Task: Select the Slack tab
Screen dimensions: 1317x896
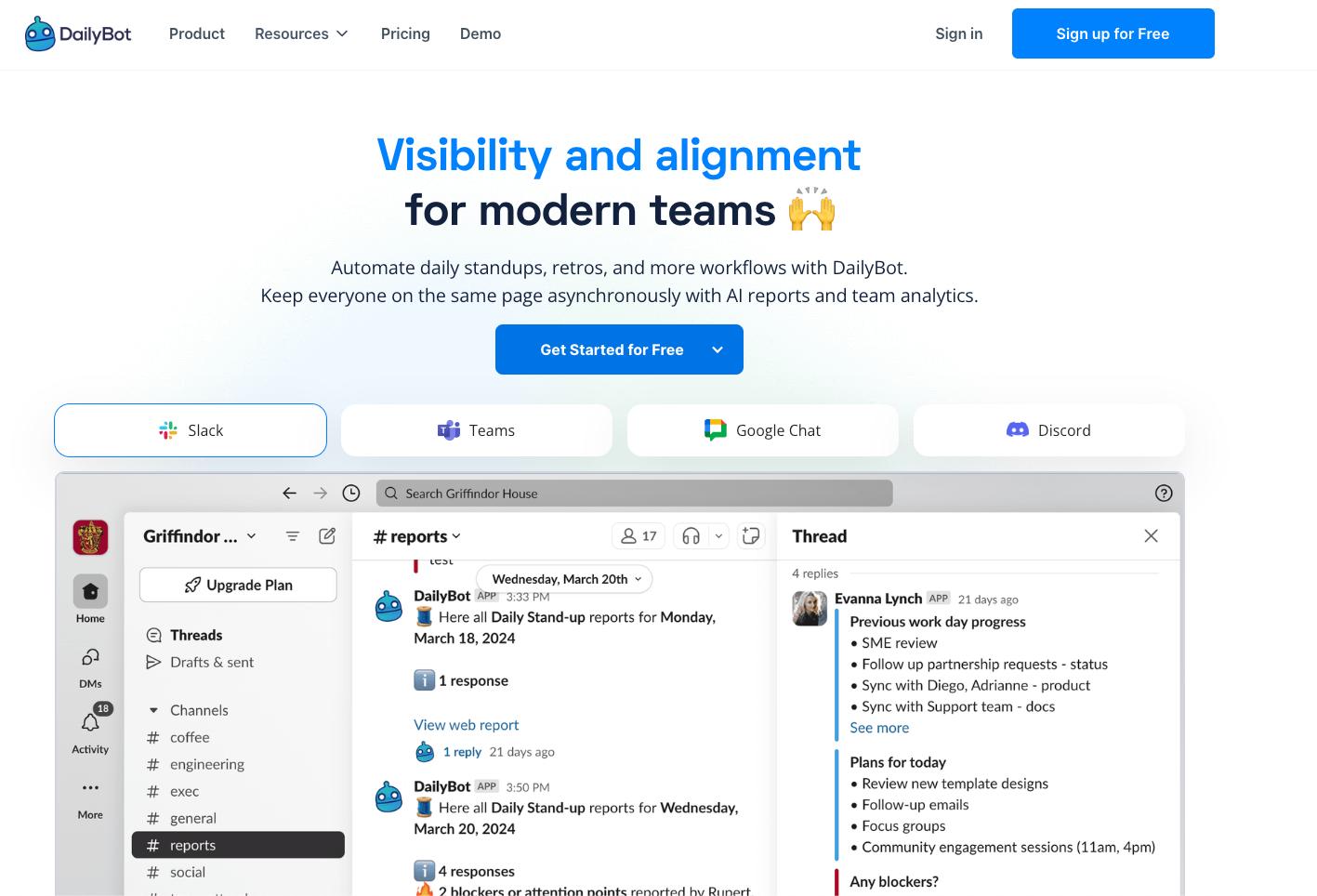Action: point(191,430)
